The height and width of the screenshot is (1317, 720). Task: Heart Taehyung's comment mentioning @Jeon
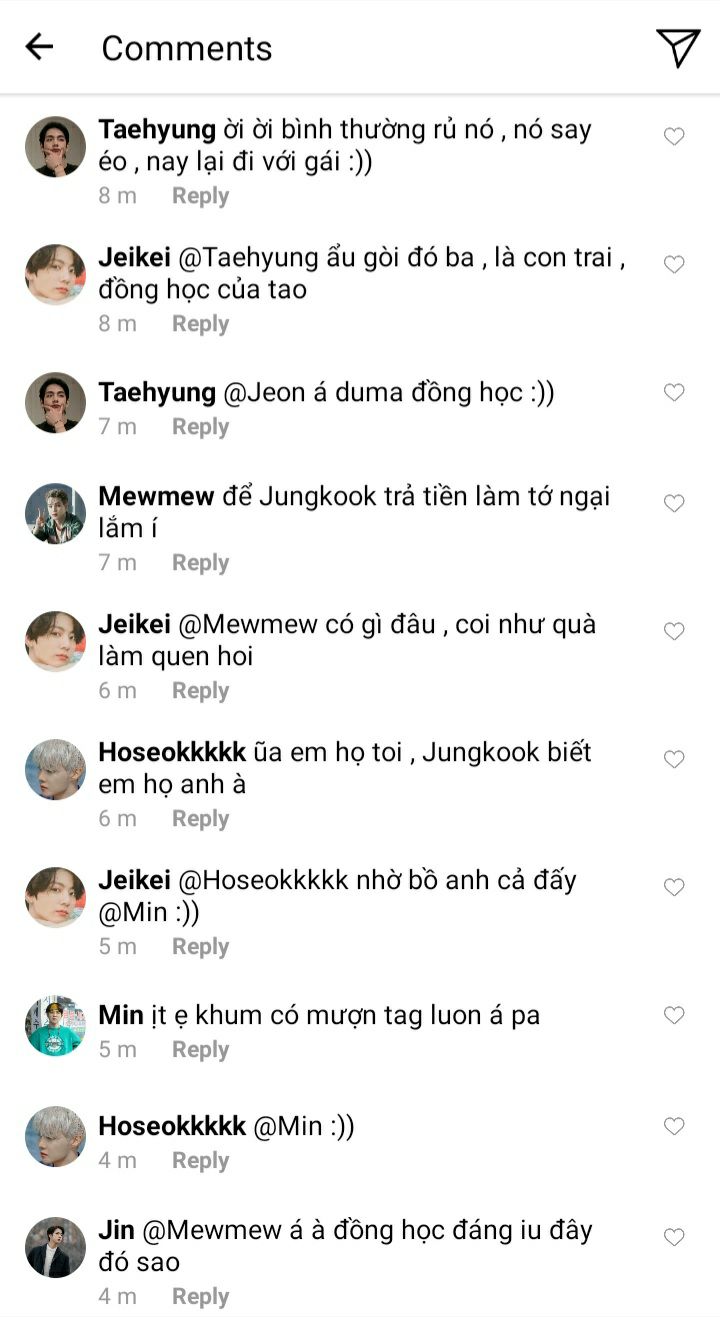pyautogui.click(x=674, y=392)
